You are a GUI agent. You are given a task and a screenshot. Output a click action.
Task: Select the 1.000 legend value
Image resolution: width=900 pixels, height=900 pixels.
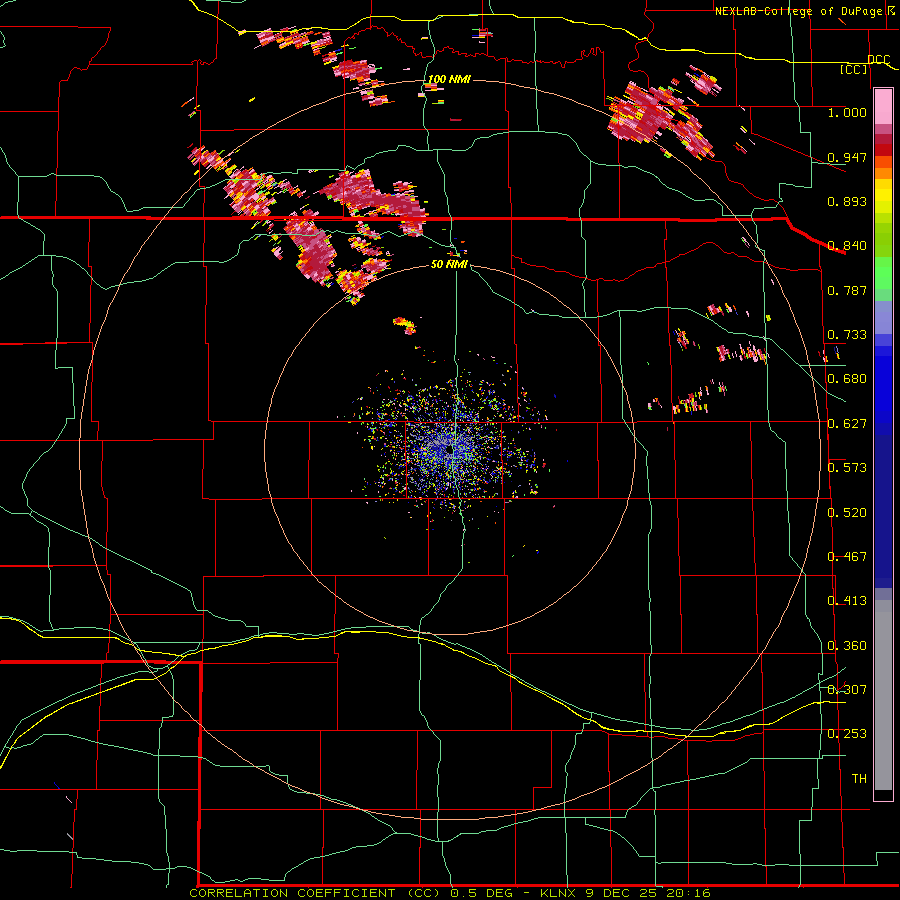(847, 112)
